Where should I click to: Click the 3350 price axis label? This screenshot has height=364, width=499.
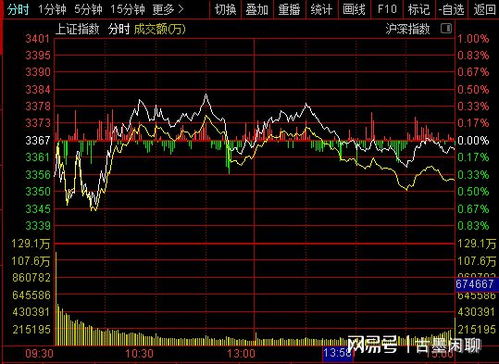click(x=38, y=191)
